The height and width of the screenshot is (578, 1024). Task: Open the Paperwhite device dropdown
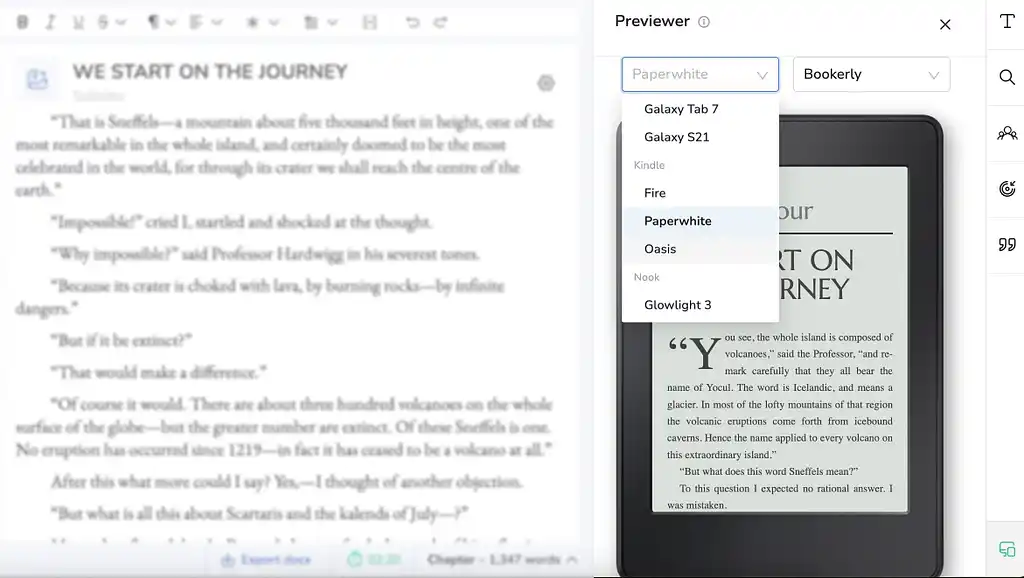[x=700, y=74]
